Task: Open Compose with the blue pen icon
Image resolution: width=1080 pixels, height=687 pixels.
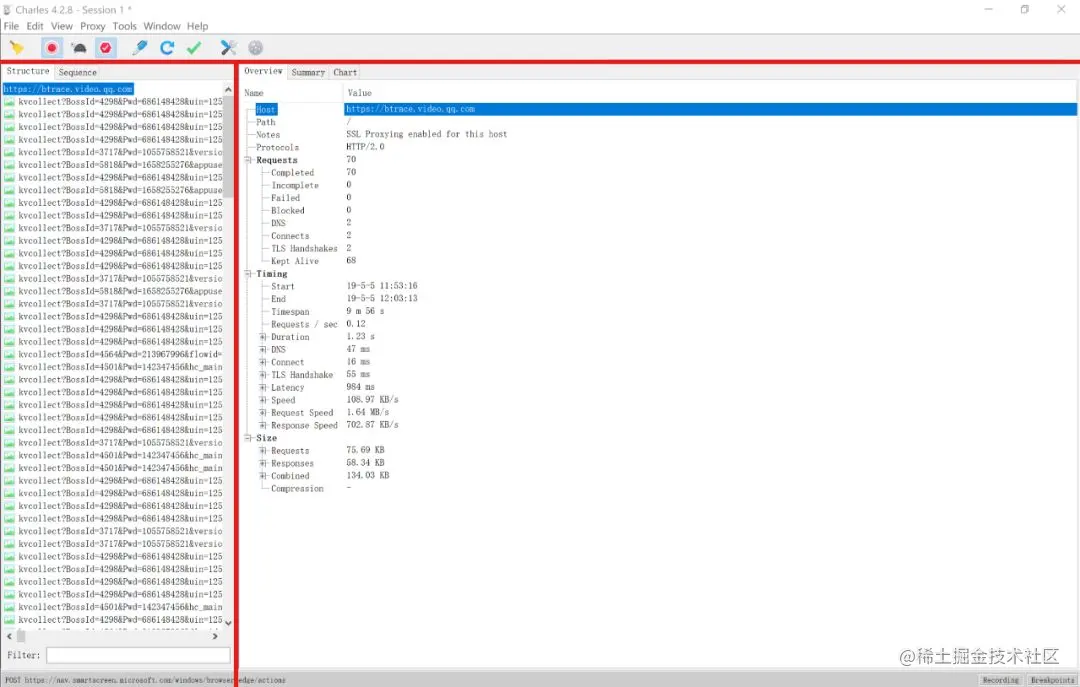Action: pos(140,48)
